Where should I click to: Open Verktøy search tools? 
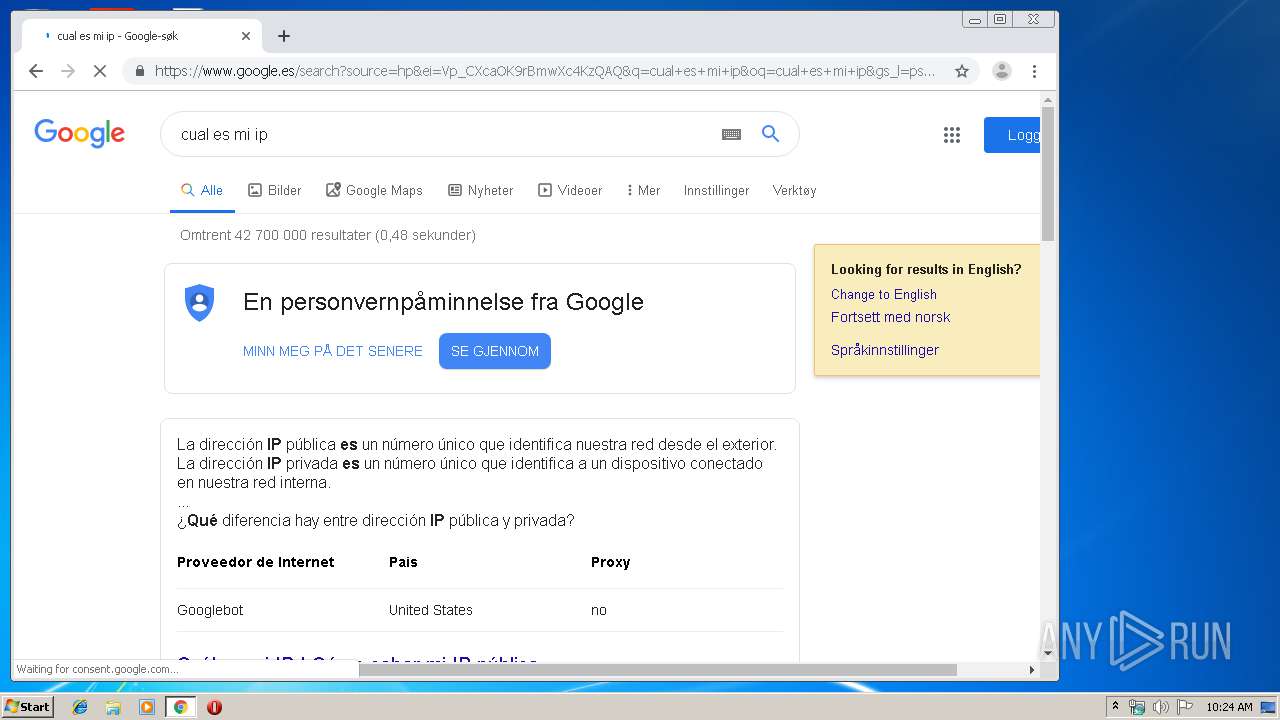(x=794, y=190)
